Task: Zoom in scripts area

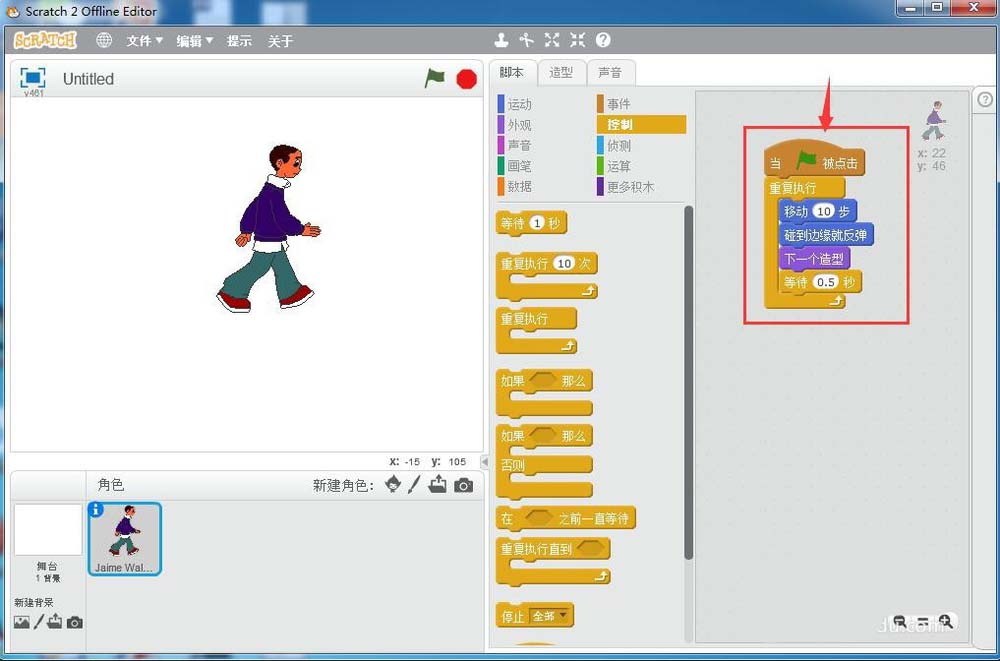Action: tap(946, 621)
